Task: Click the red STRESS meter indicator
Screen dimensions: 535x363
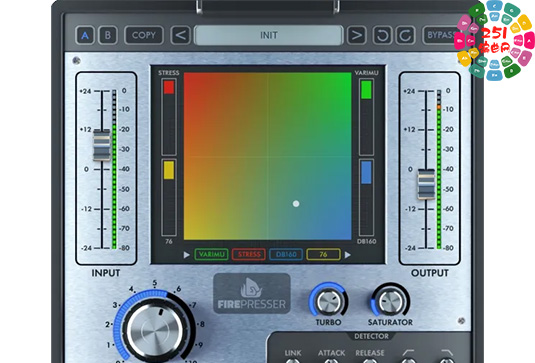Action: (x=169, y=87)
